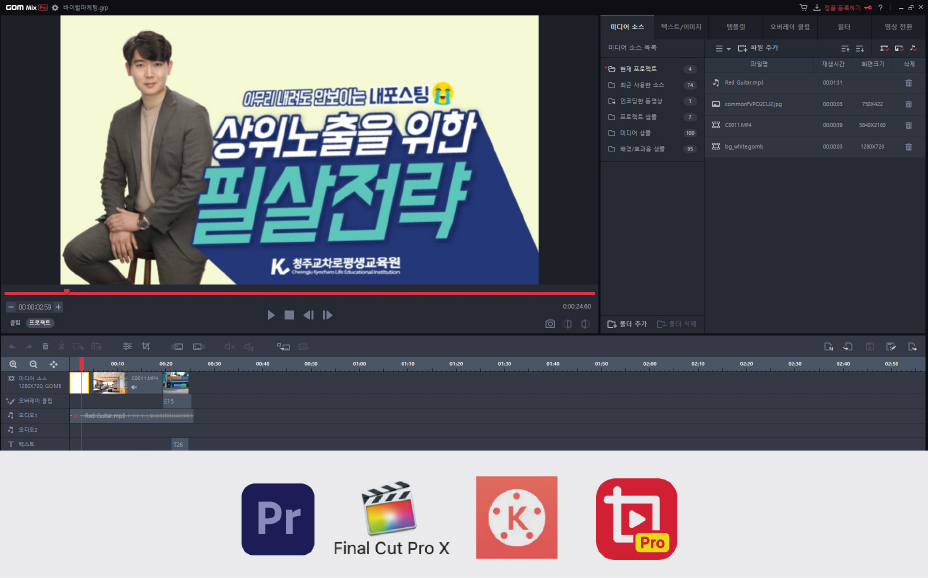Open the video adjustment sliders tool
This screenshot has height=578, width=928.
[x=127, y=347]
